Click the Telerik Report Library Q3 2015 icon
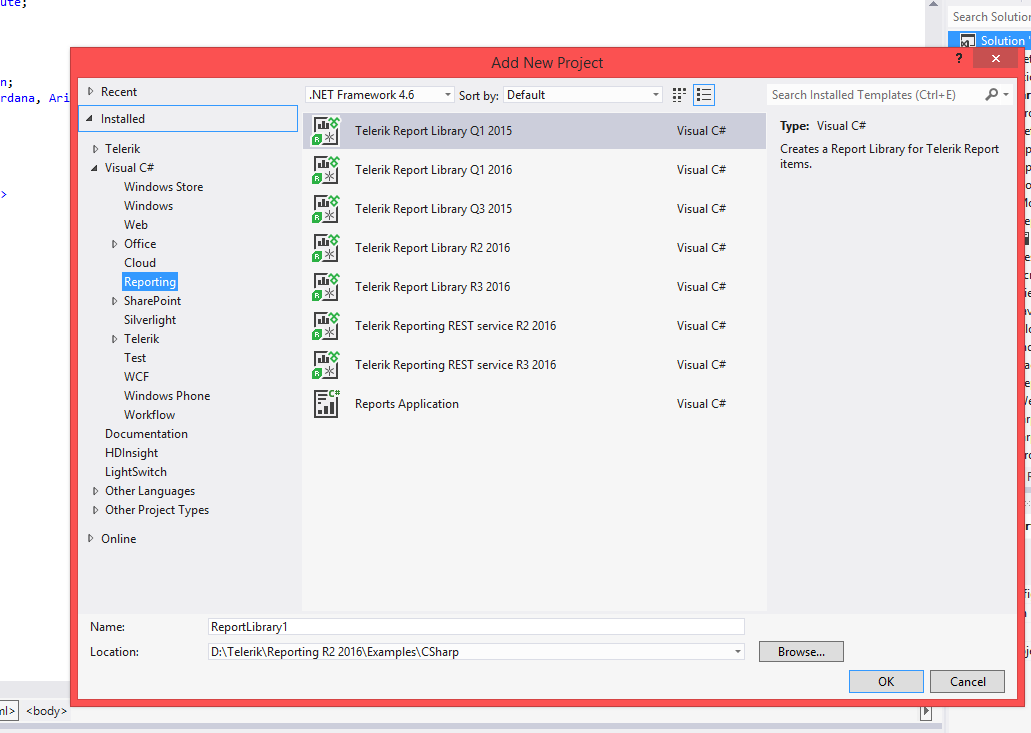Image resolution: width=1031 pixels, height=733 pixels. coord(326,208)
